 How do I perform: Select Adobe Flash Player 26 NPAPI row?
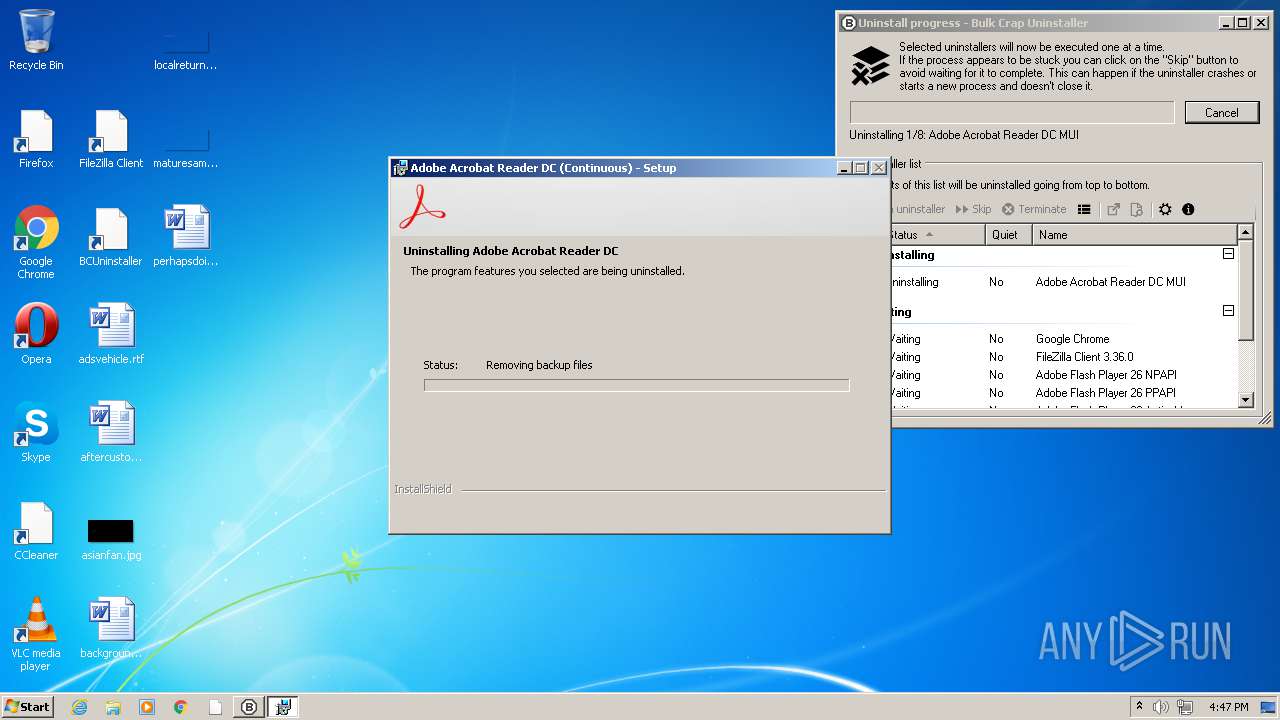coord(1063,375)
